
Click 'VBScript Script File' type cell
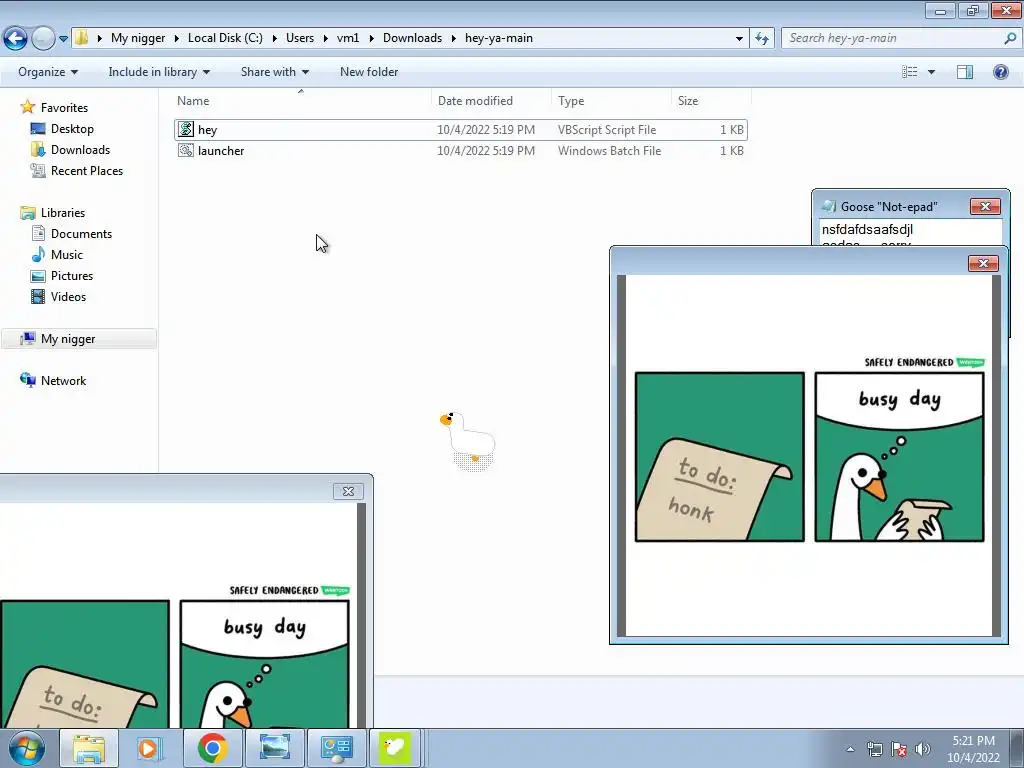click(x=607, y=130)
